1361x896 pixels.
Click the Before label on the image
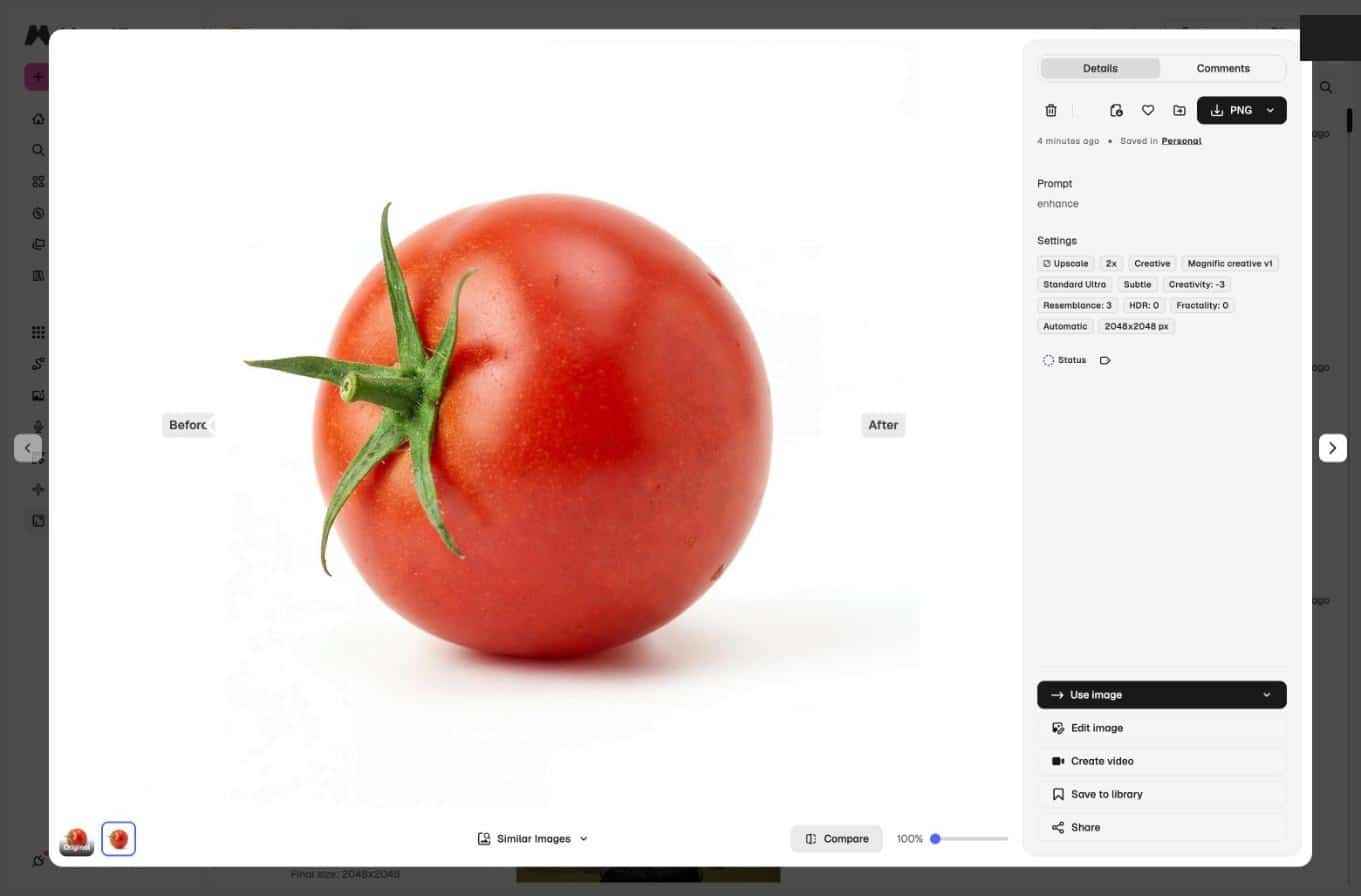(188, 425)
